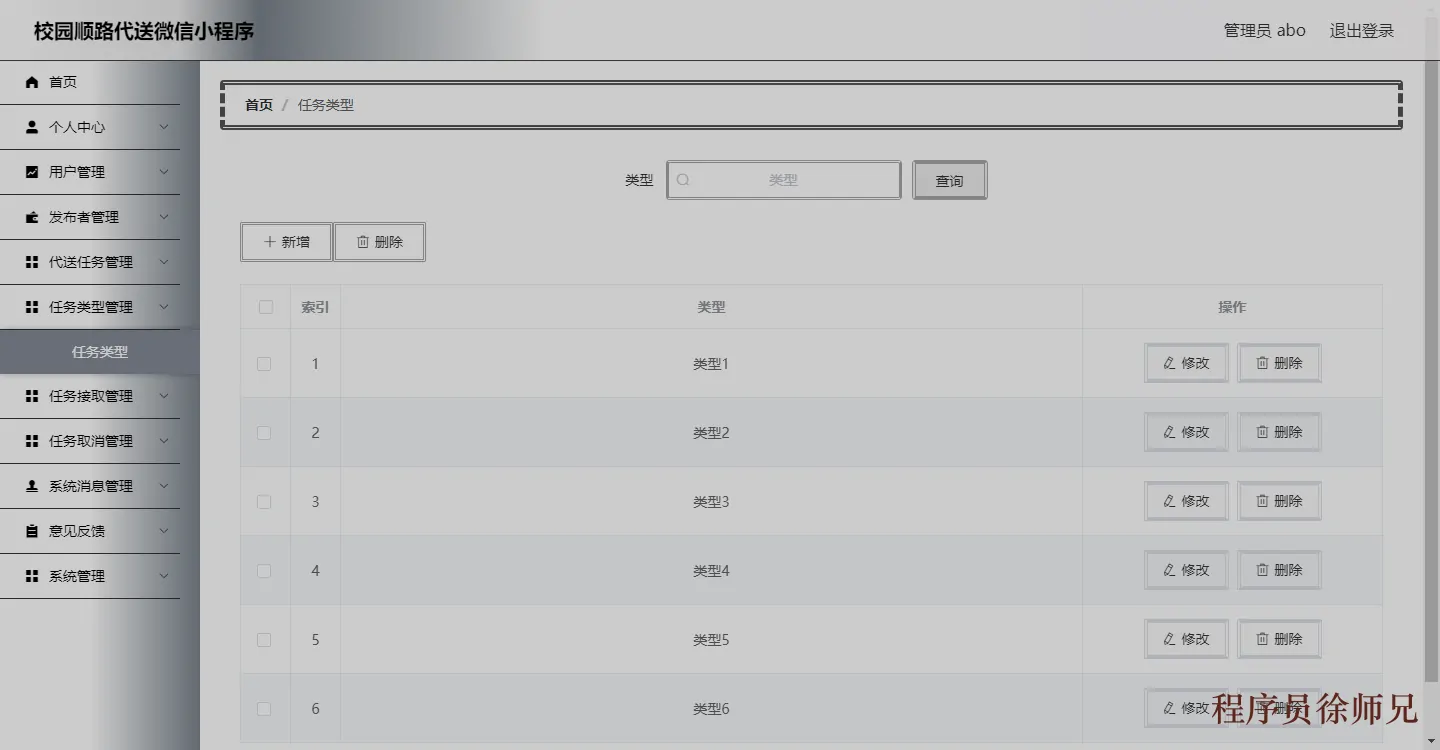Open the 任务类型 submenu item
Image resolution: width=1440 pixels, height=750 pixels.
[x=100, y=352]
